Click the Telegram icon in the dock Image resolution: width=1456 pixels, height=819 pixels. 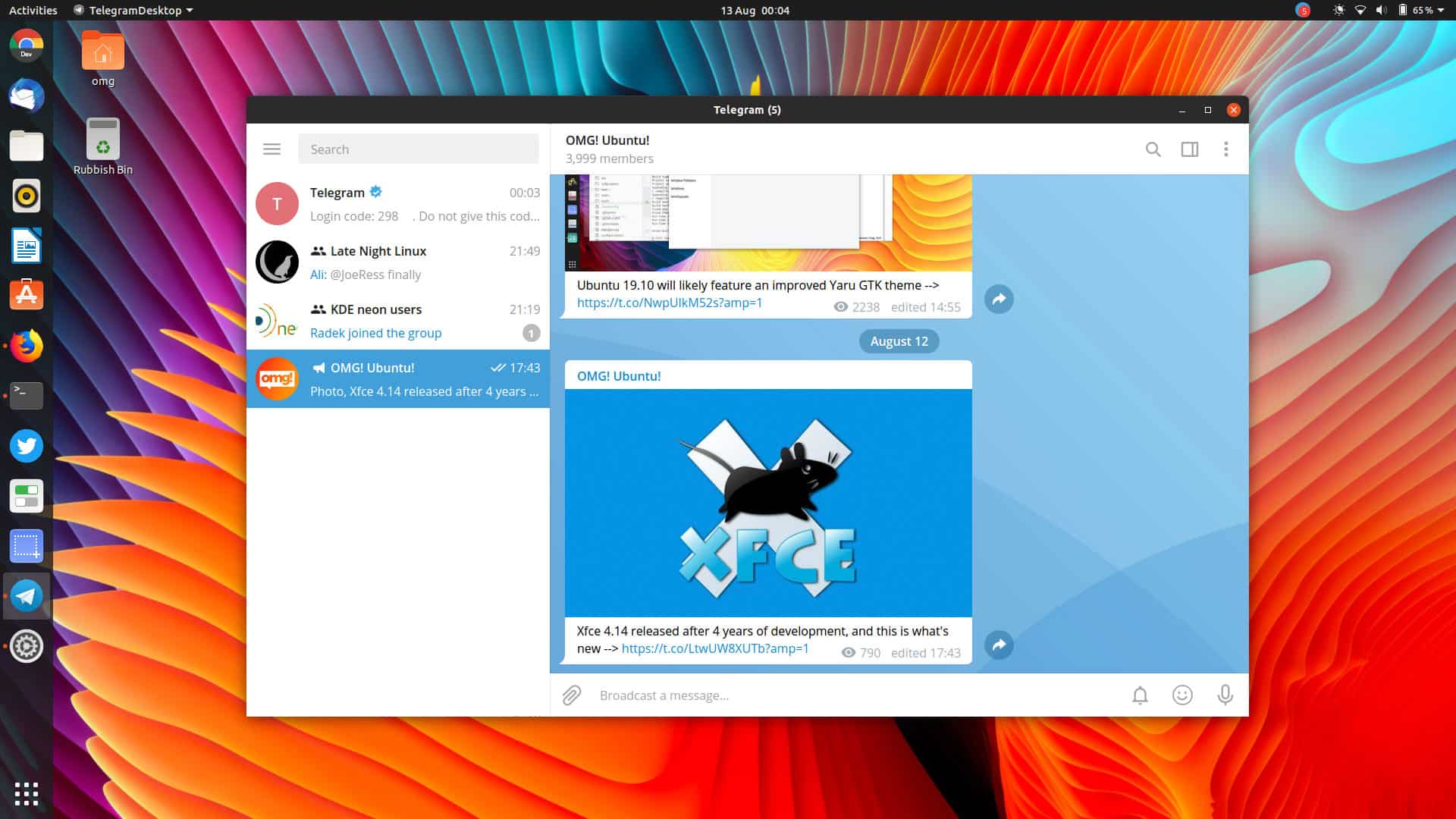[x=27, y=596]
